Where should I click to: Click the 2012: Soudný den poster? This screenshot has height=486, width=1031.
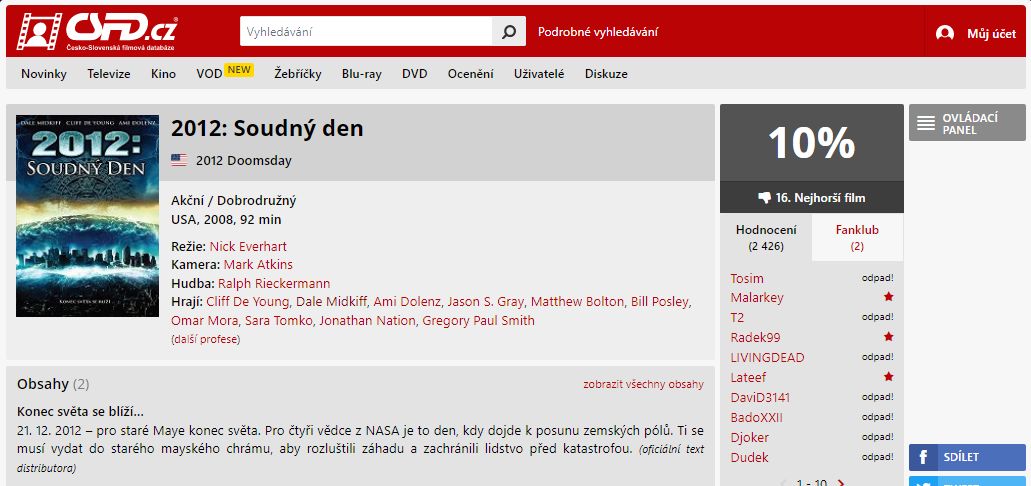coord(87,216)
